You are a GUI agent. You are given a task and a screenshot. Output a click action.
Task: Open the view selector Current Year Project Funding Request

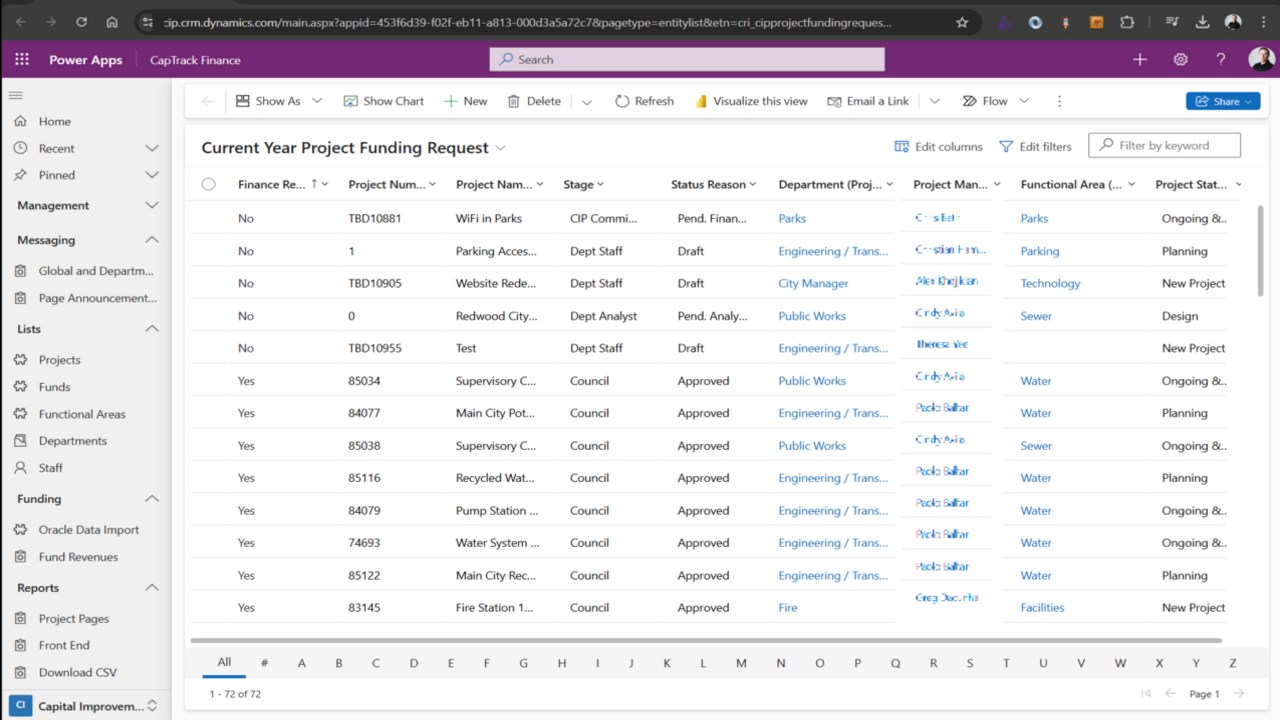pyautogui.click(x=354, y=148)
